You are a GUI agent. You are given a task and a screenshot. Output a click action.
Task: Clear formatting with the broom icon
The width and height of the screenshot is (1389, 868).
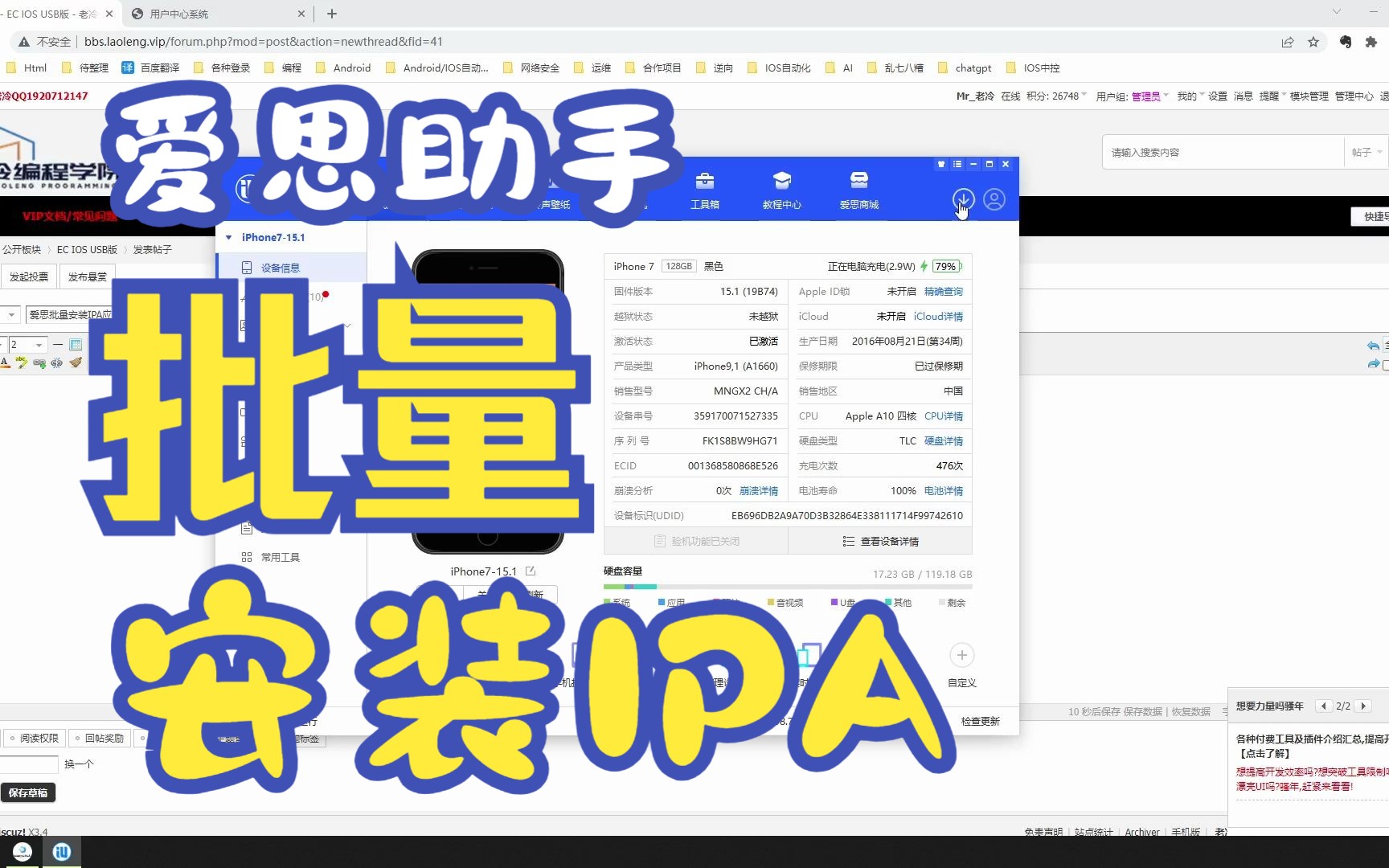[x=76, y=362]
